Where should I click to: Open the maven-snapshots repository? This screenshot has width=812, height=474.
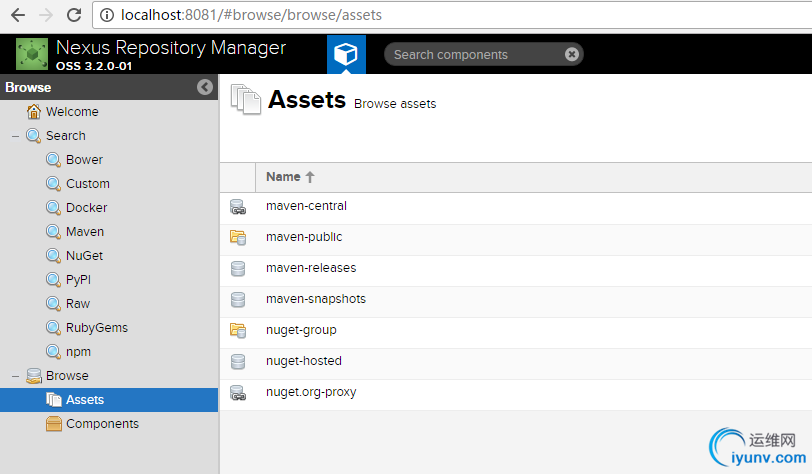[316, 299]
